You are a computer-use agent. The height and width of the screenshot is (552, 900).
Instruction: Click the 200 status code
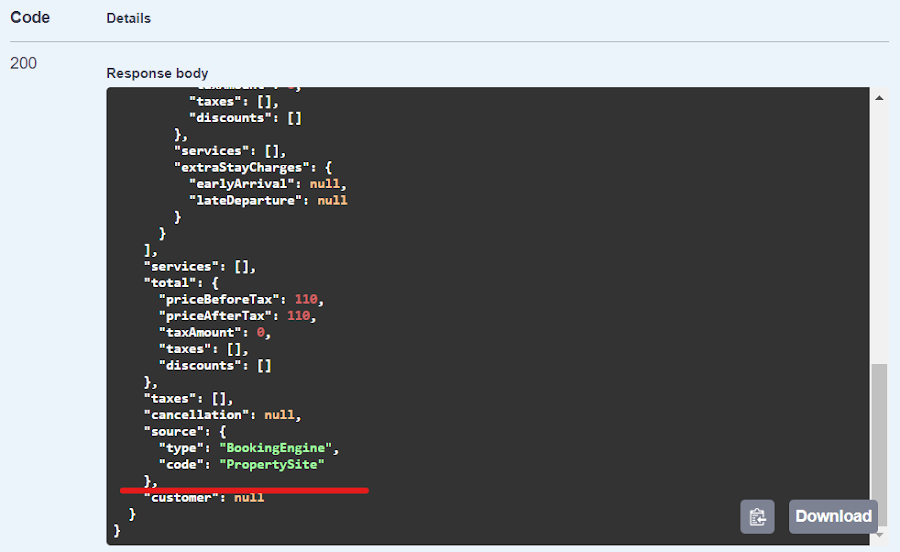[24, 63]
